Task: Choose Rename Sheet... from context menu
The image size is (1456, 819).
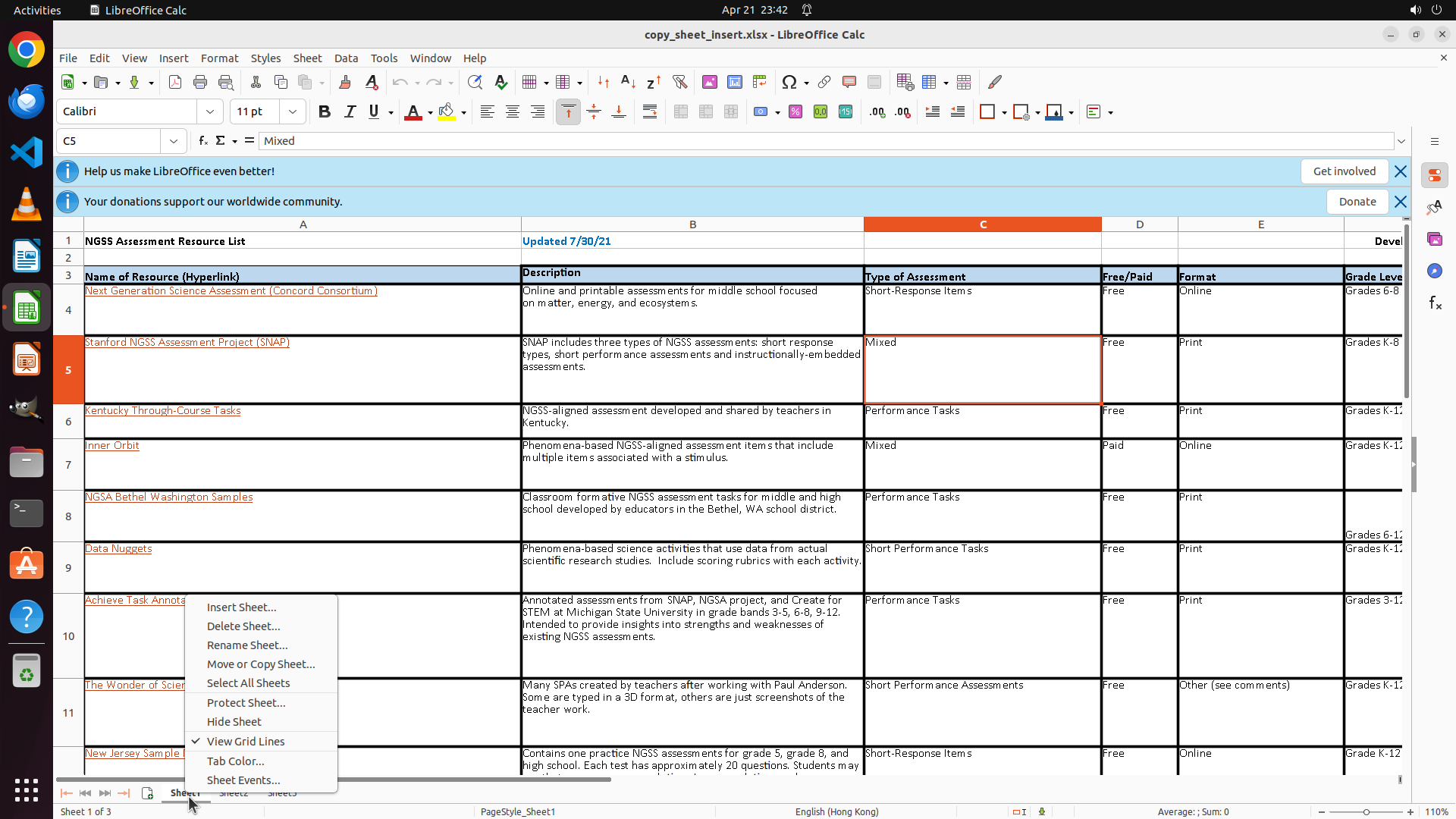Action: point(247,645)
